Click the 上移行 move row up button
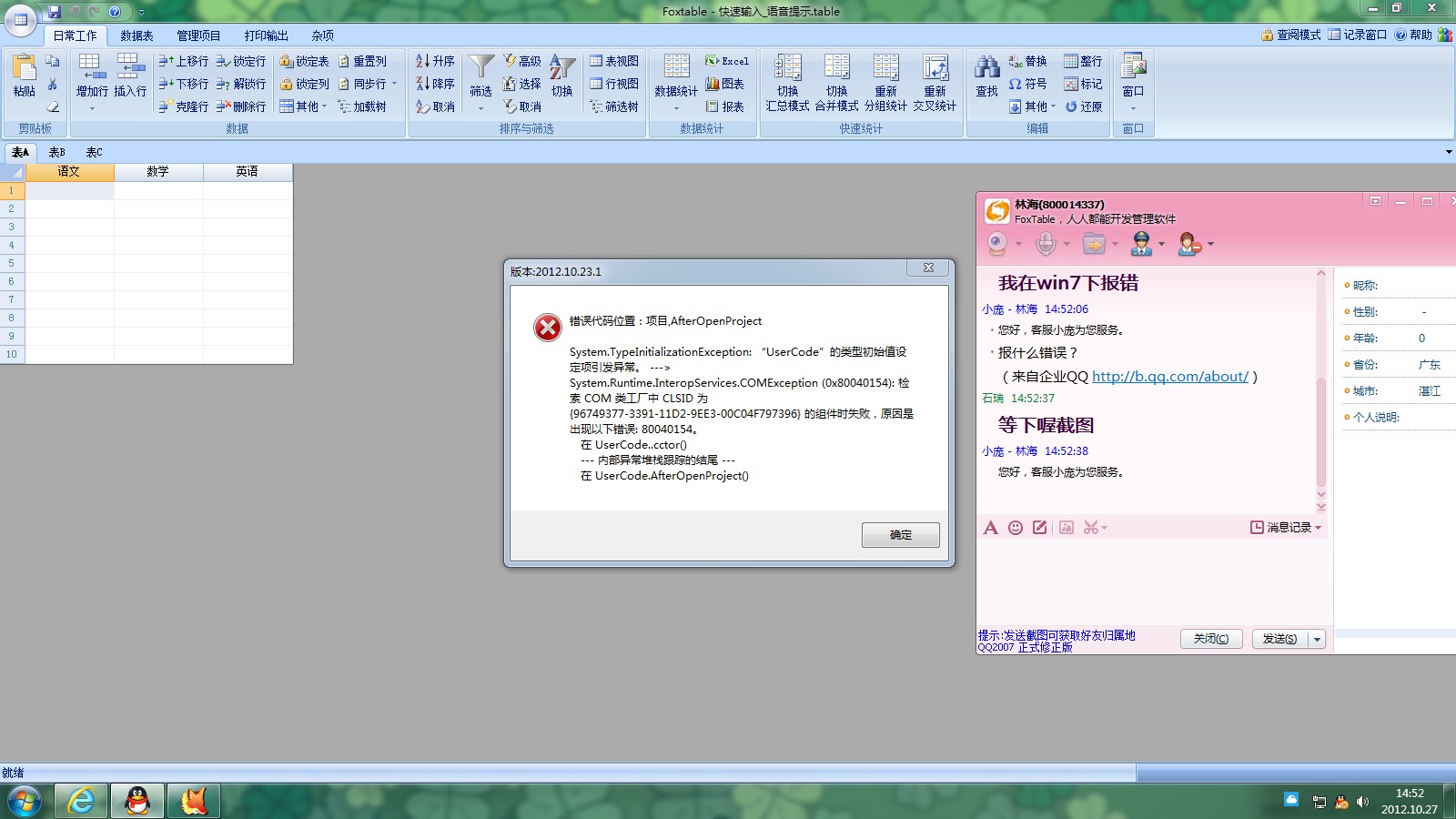 [184, 61]
